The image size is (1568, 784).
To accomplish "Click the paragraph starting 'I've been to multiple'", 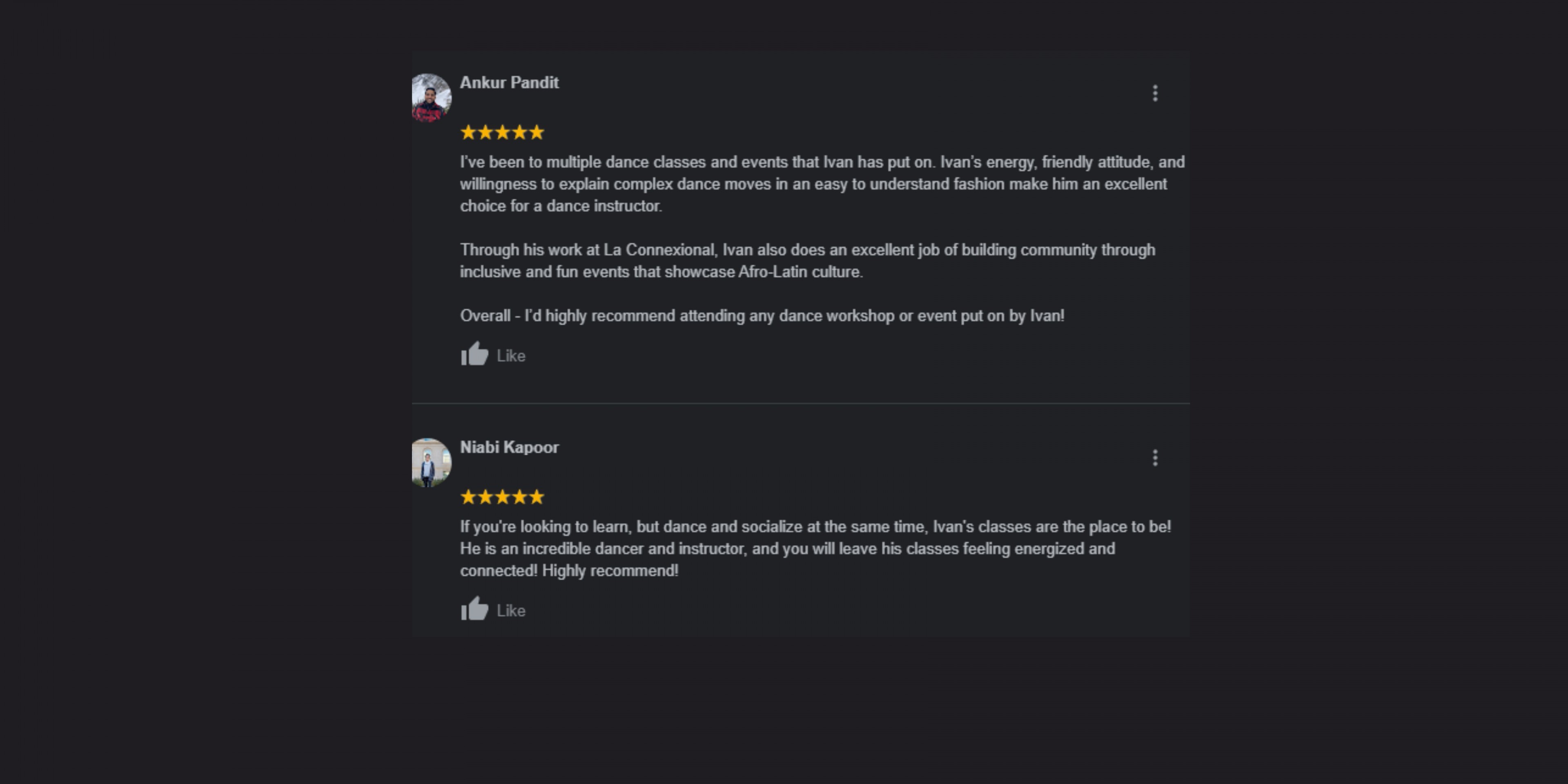I will coord(822,184).
